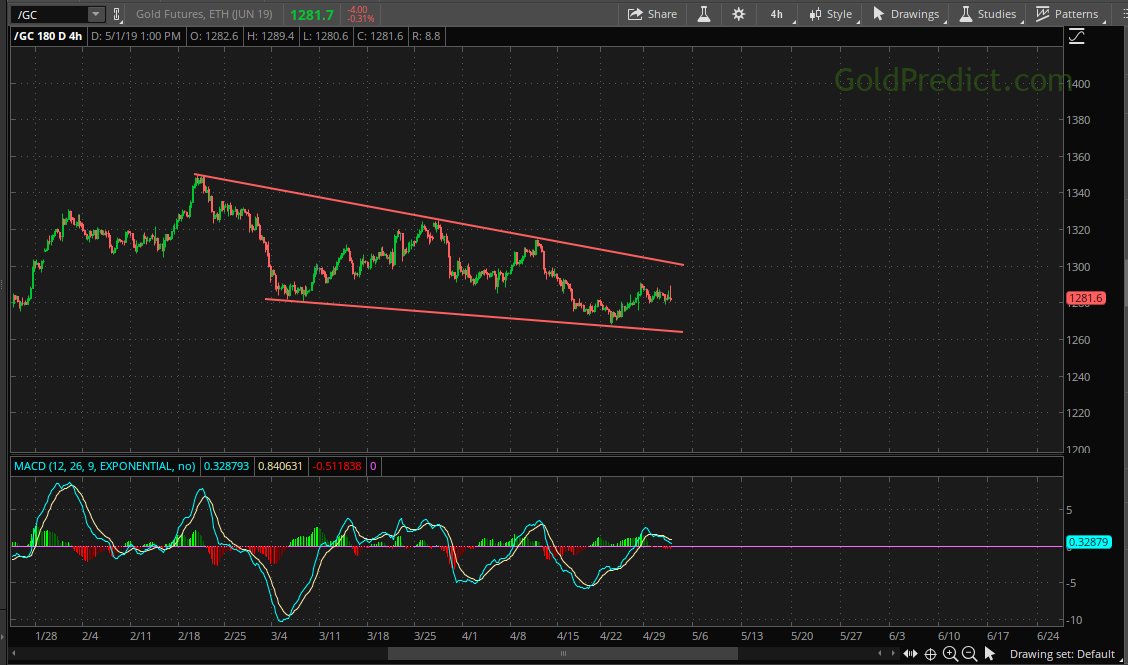The height and width of the screenshot is (665, 1128).
Task: Open the Studies menu
Action: [x=988, y=14]
